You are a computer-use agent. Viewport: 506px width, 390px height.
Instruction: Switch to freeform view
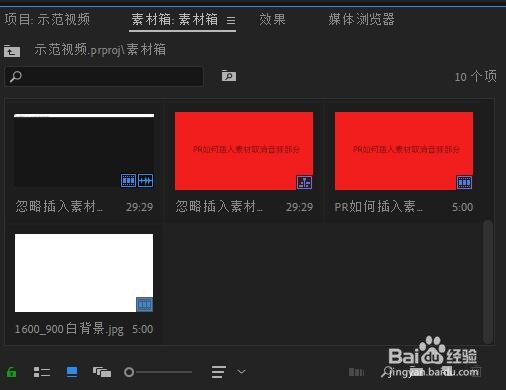[x=102, y=372]
